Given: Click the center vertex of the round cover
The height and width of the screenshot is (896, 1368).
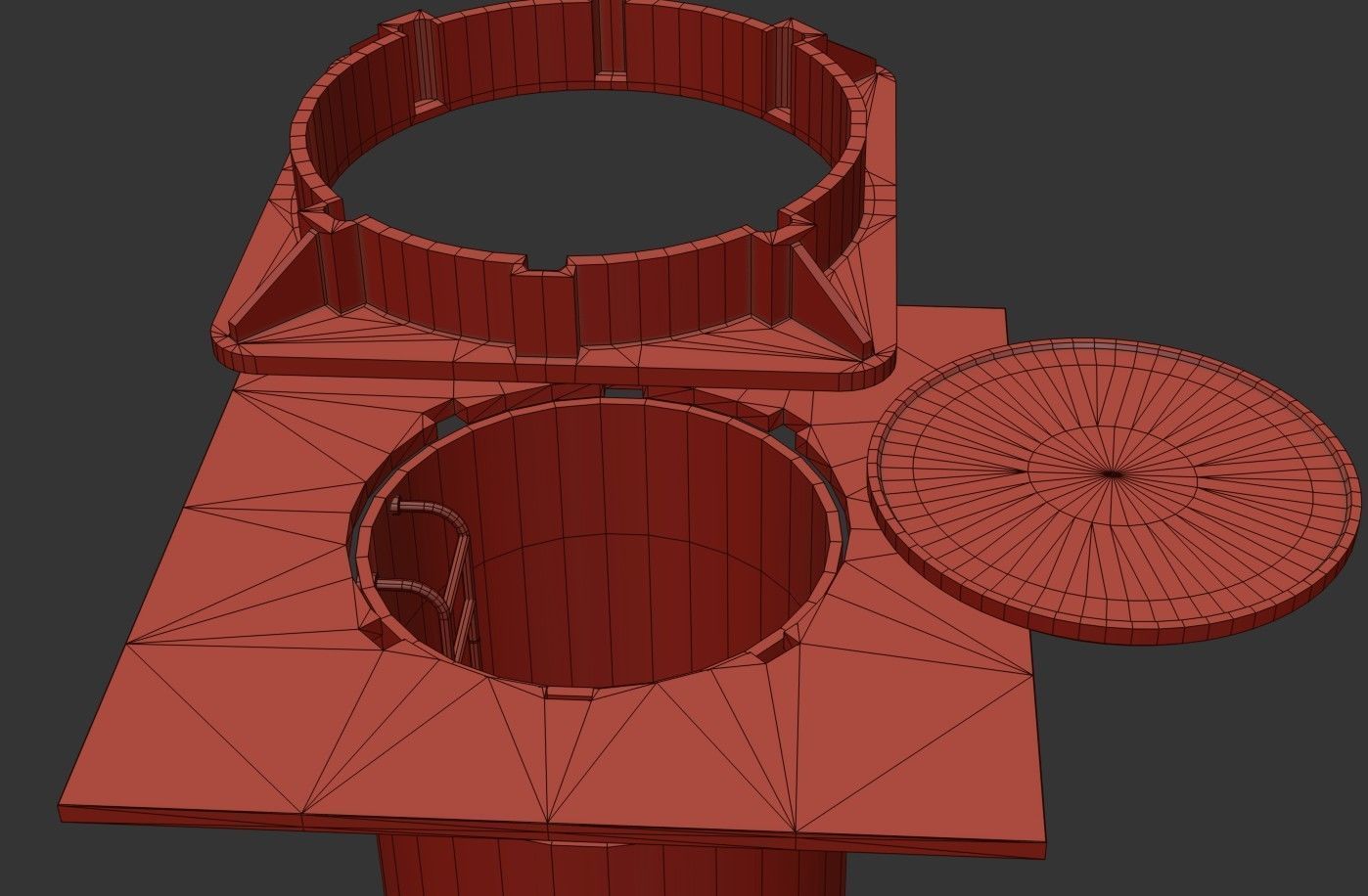Looking at the screenshot, I should click(x=1113, y=474).
